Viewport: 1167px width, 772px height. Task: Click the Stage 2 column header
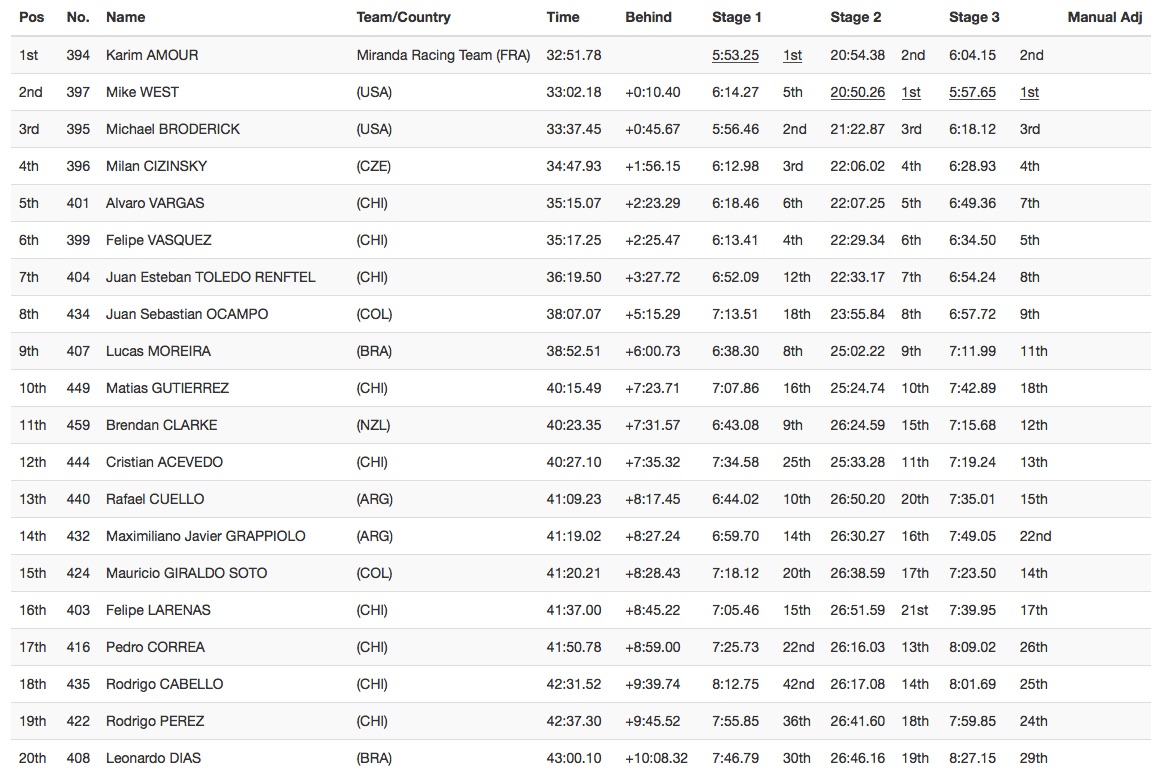(855, 17)
